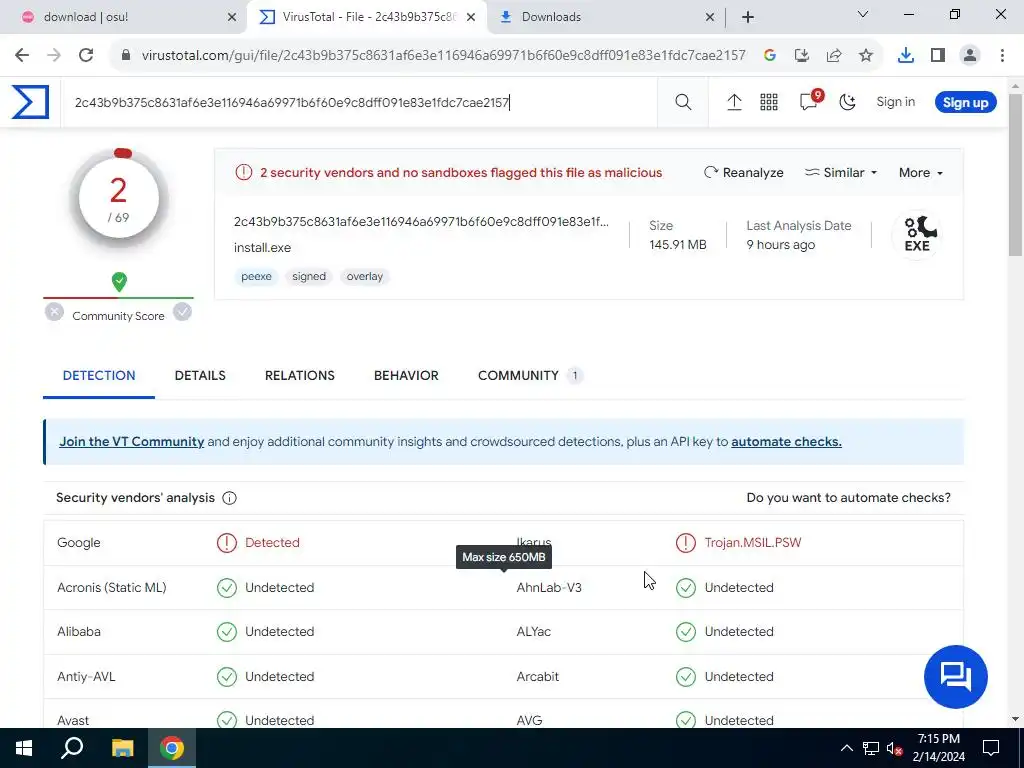Expand the Similar dropdown
The width and height of the screenshot is (1024, 768).
(x=840, y=172)
